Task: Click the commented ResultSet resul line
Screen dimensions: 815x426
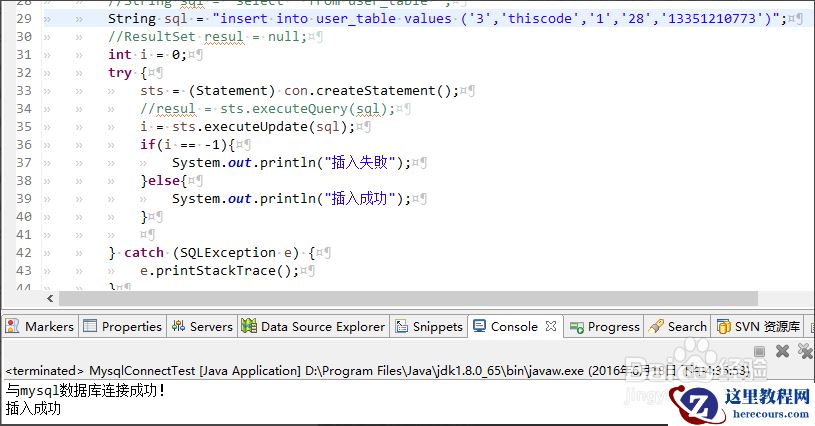Action: tap(207, 37)
